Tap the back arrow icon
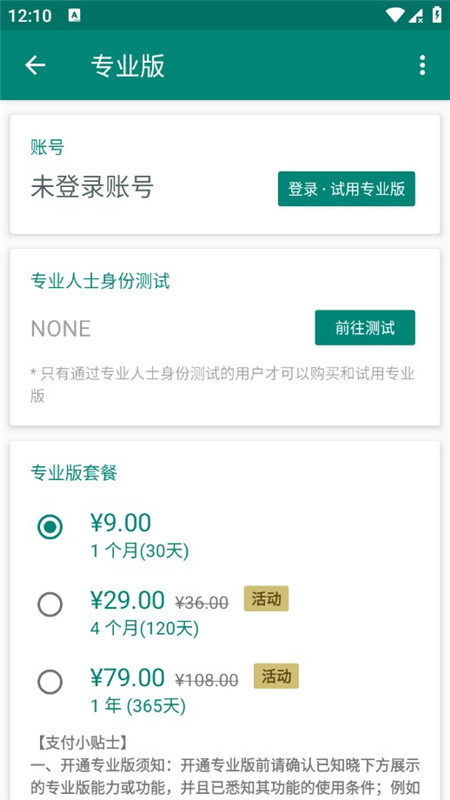The width and height of the screenshot is (450, 800). tap(35, 65)
